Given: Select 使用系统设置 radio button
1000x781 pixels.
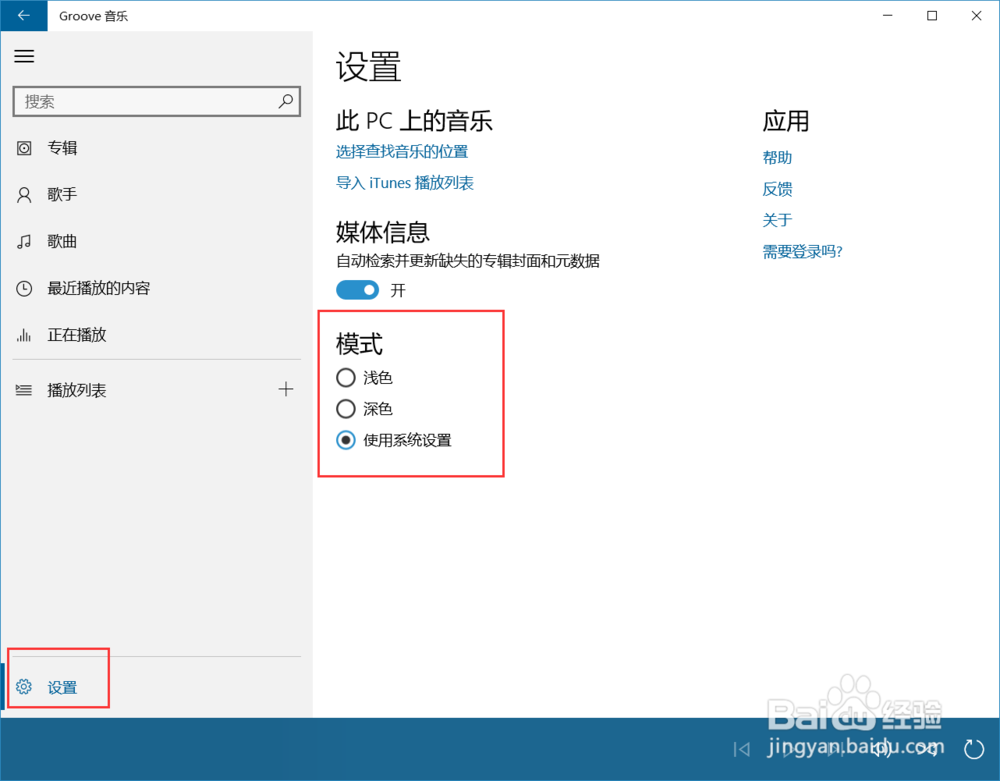Looking at the screenshot, I should (x=346, y=440).
